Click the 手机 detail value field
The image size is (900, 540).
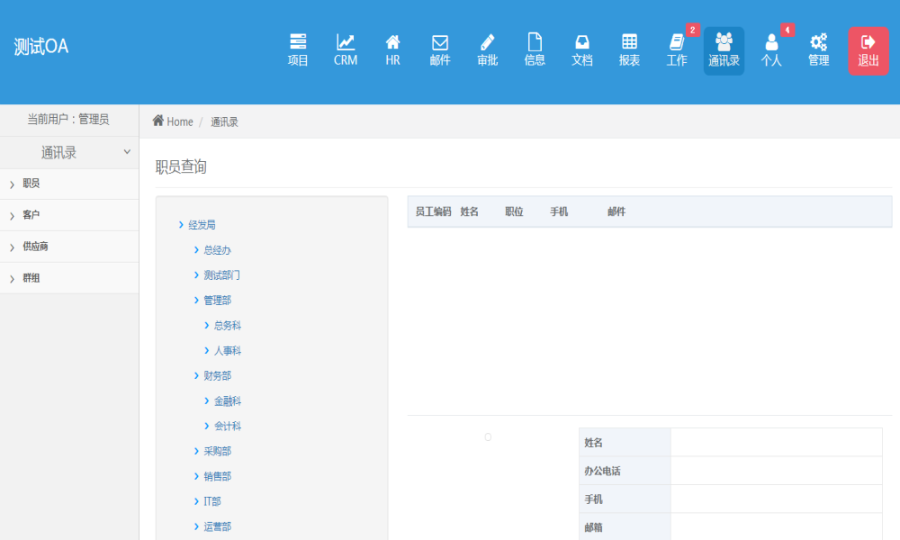776,499
